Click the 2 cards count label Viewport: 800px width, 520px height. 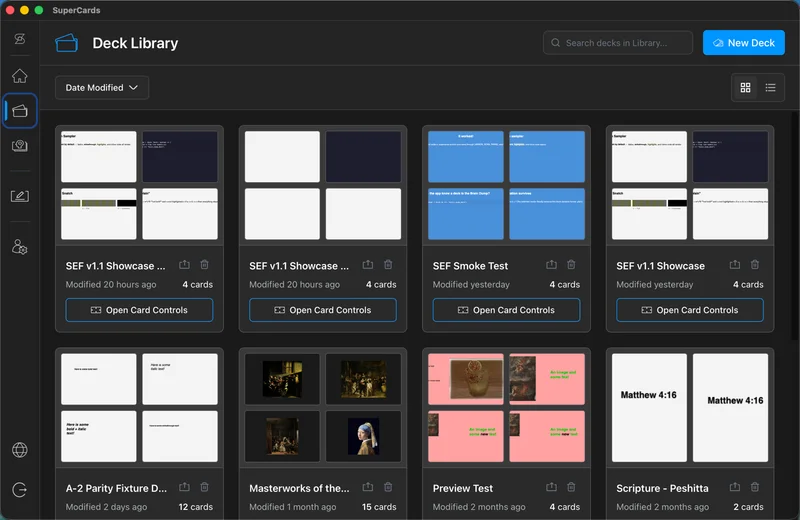(x=748, y=507)
